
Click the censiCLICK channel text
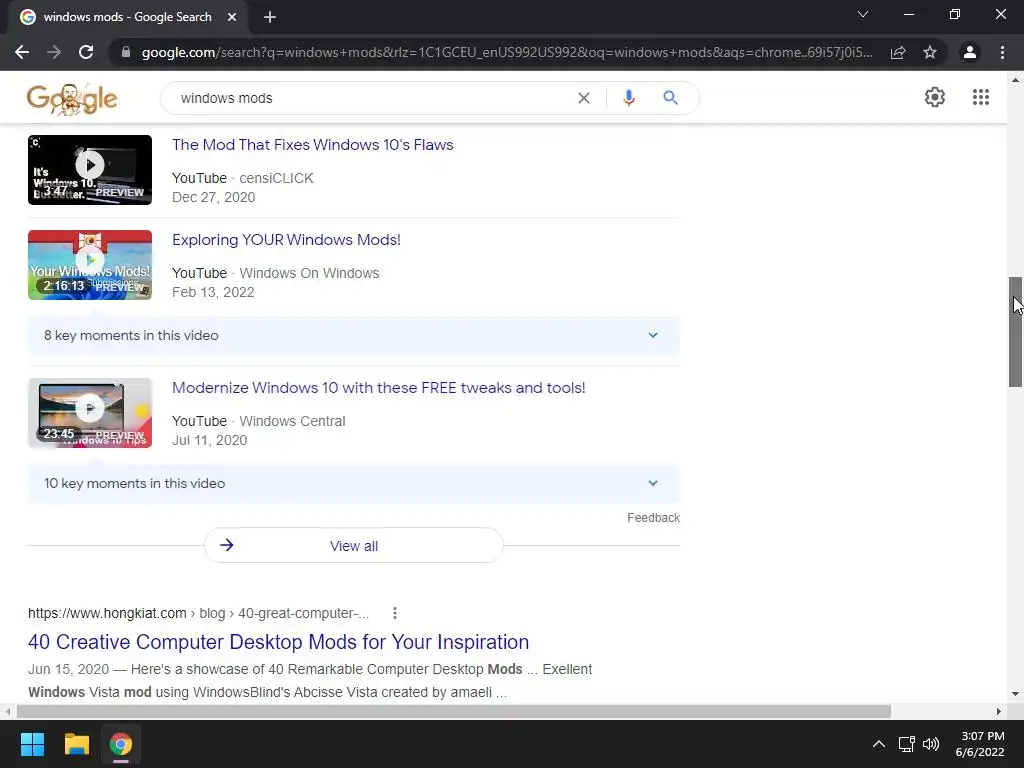pyautogui.click(x=276, y=178)
